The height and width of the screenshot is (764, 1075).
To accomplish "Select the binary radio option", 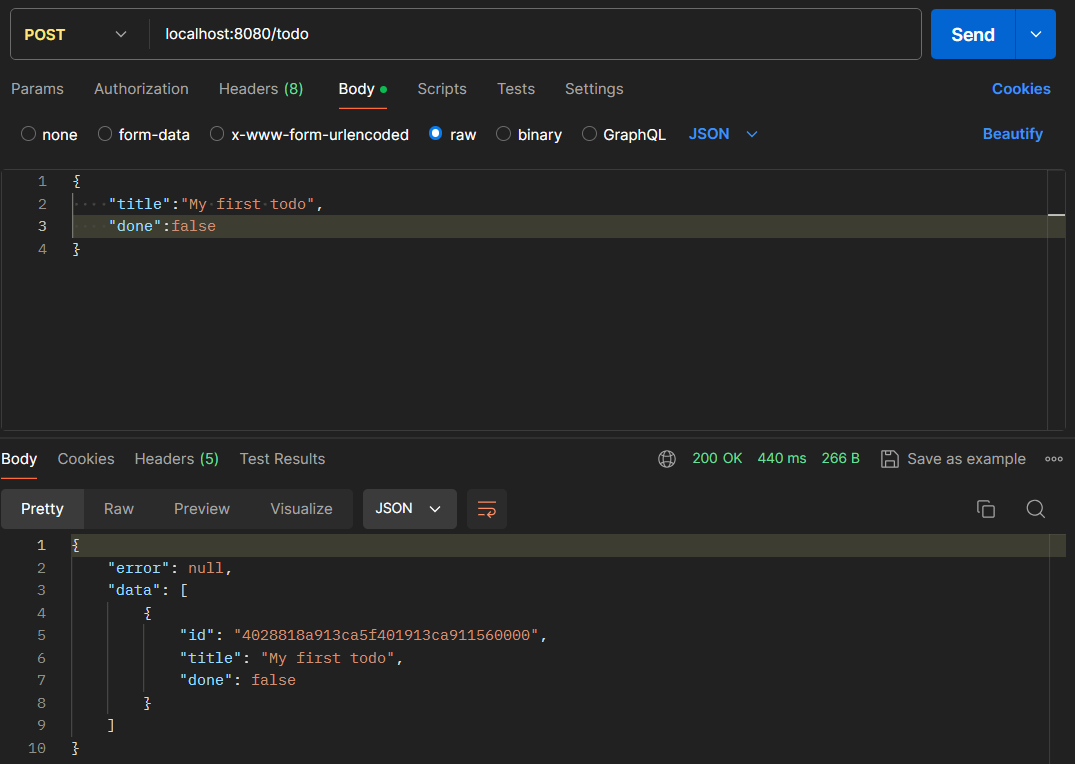I will pyautogui.click(x=503, y=134).
